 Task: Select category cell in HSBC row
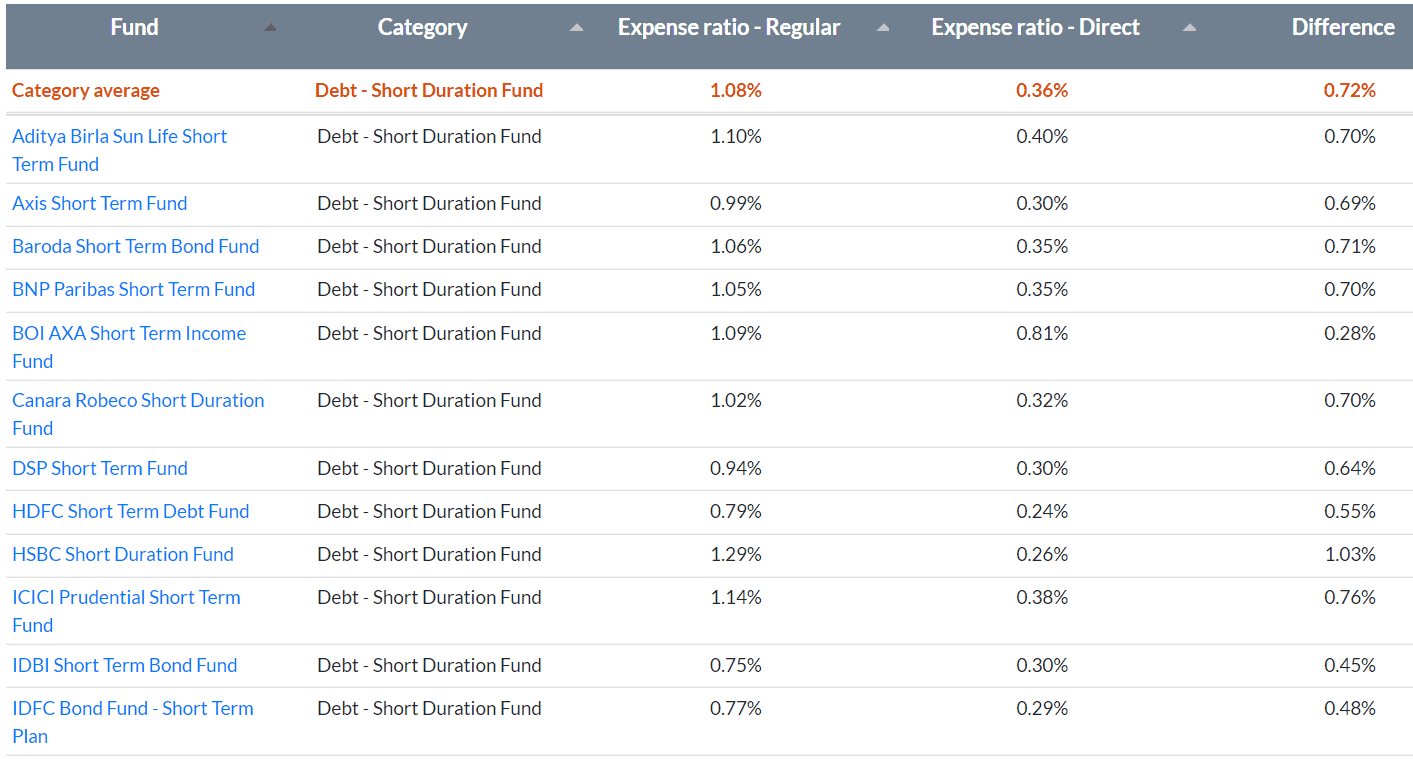click(429, 554)
